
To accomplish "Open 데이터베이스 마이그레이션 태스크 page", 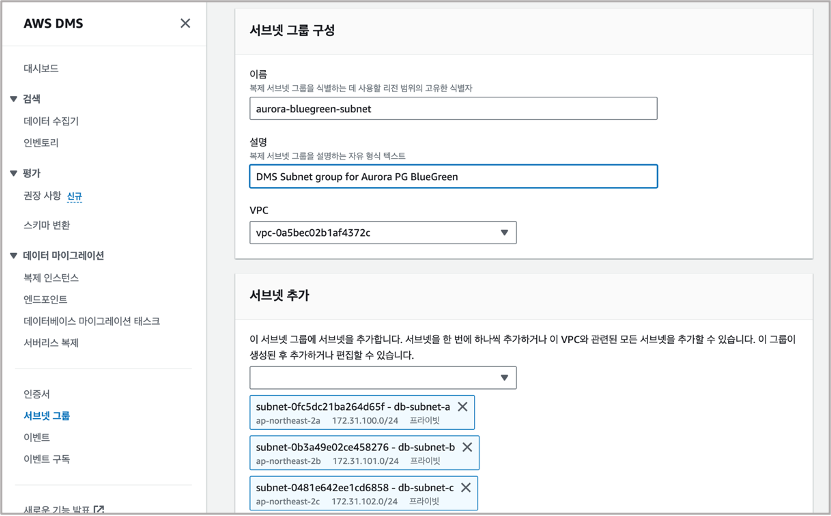I will pos(92,321).
